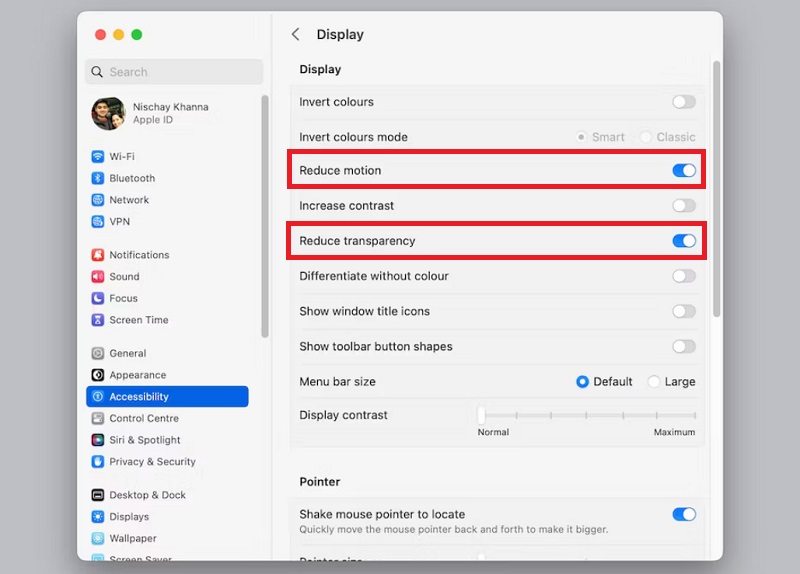Select Large menu bar size

[x=654, y=382]
